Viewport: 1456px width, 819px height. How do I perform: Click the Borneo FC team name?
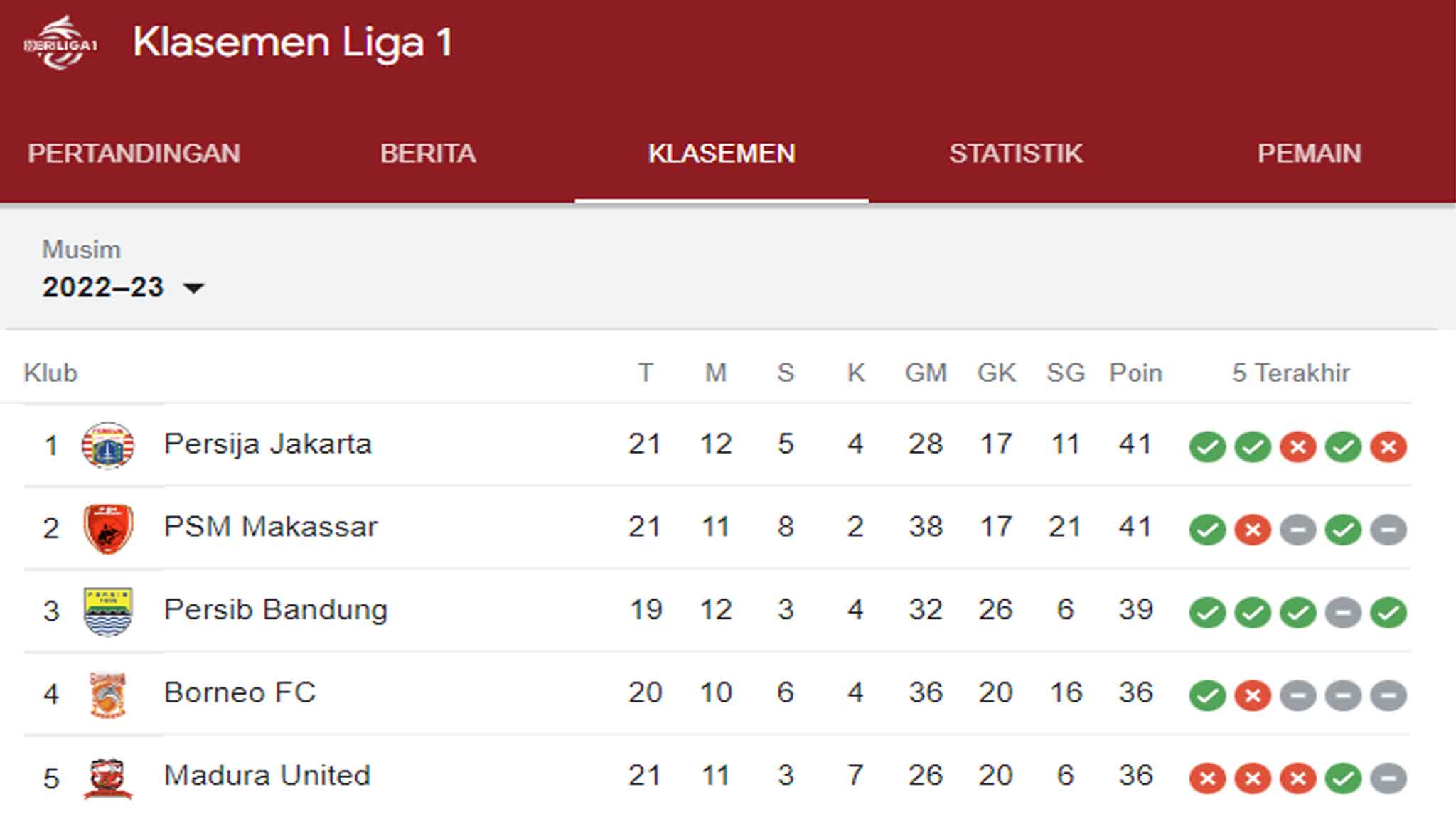pyautogui.click(x=240, y=692)
